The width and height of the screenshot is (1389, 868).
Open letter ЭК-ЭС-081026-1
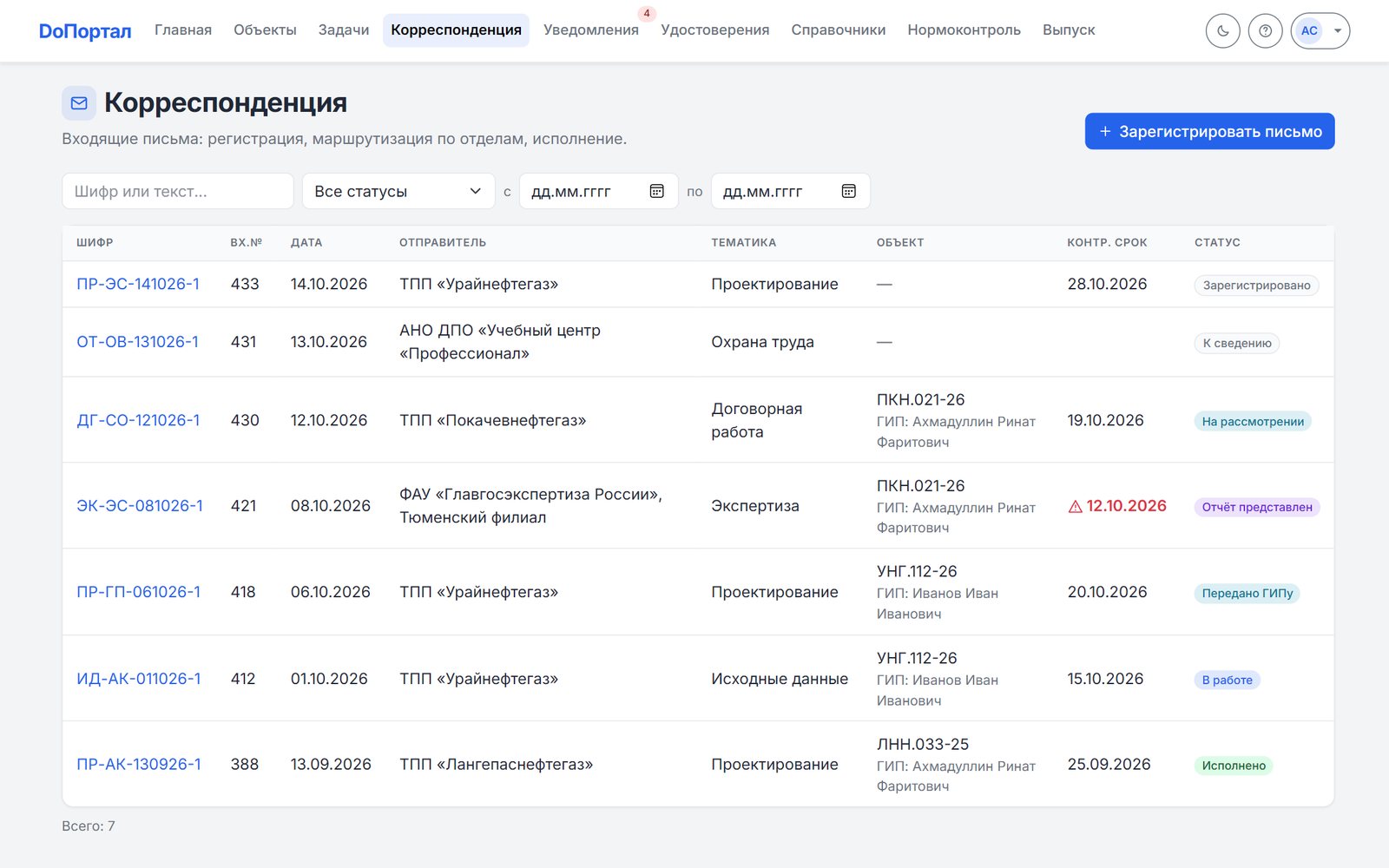[140, 506]
